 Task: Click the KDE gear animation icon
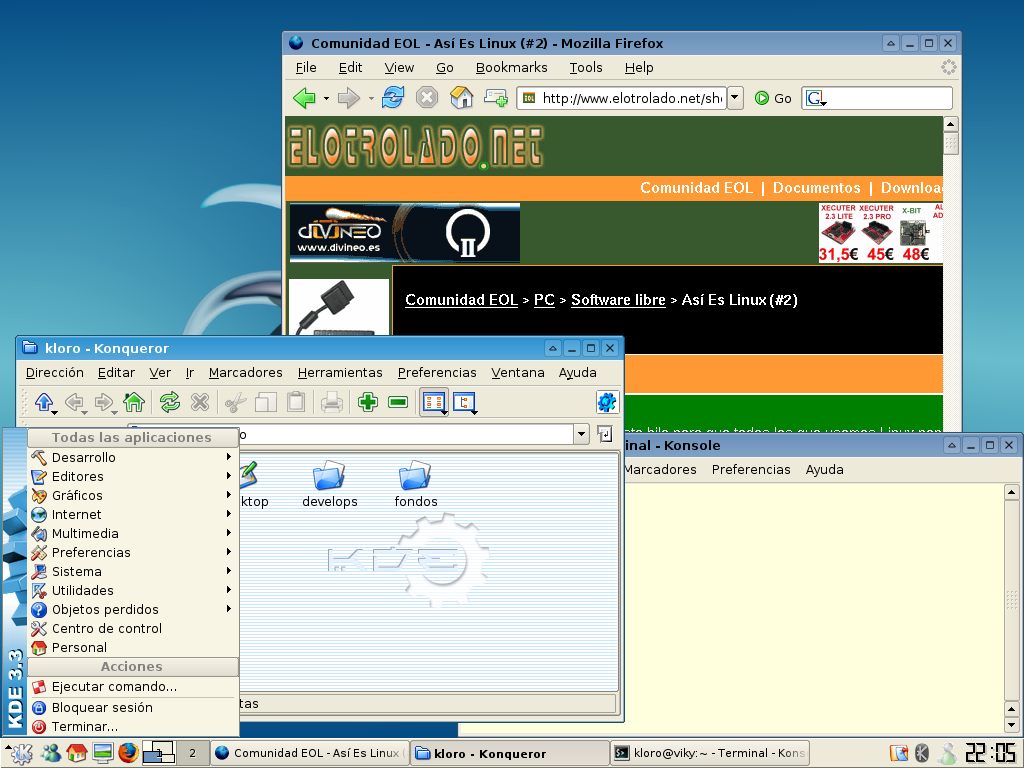click(x=607, y=402)
